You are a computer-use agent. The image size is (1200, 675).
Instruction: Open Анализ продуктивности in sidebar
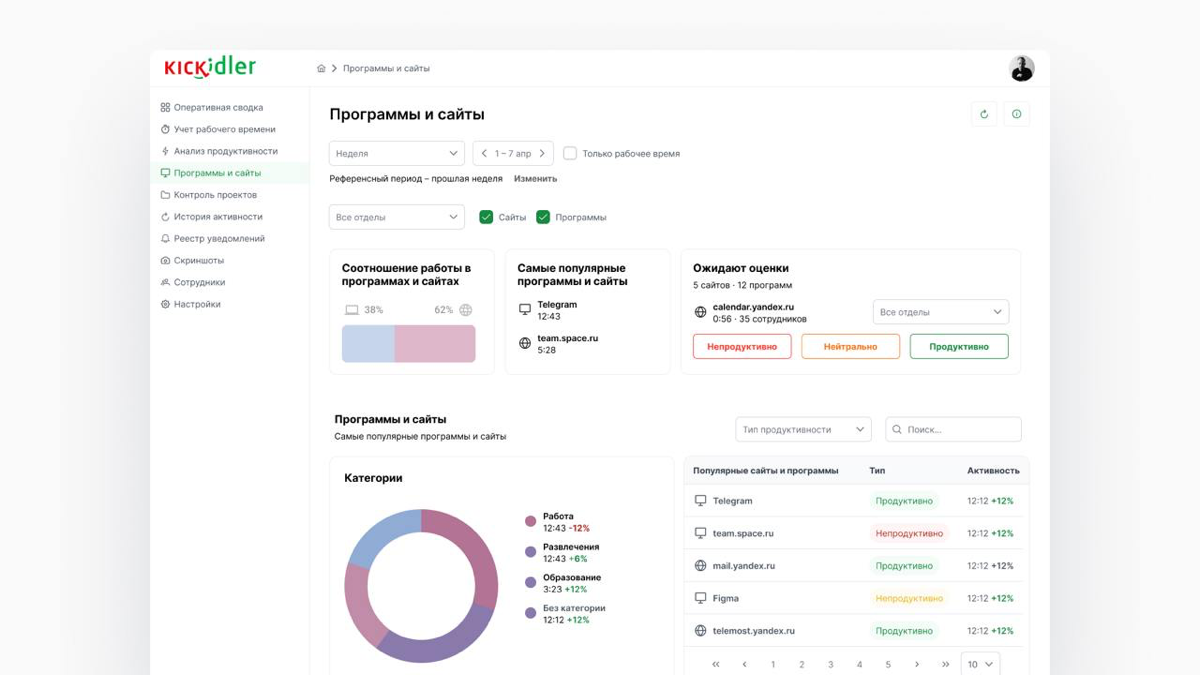pos(229,151)
